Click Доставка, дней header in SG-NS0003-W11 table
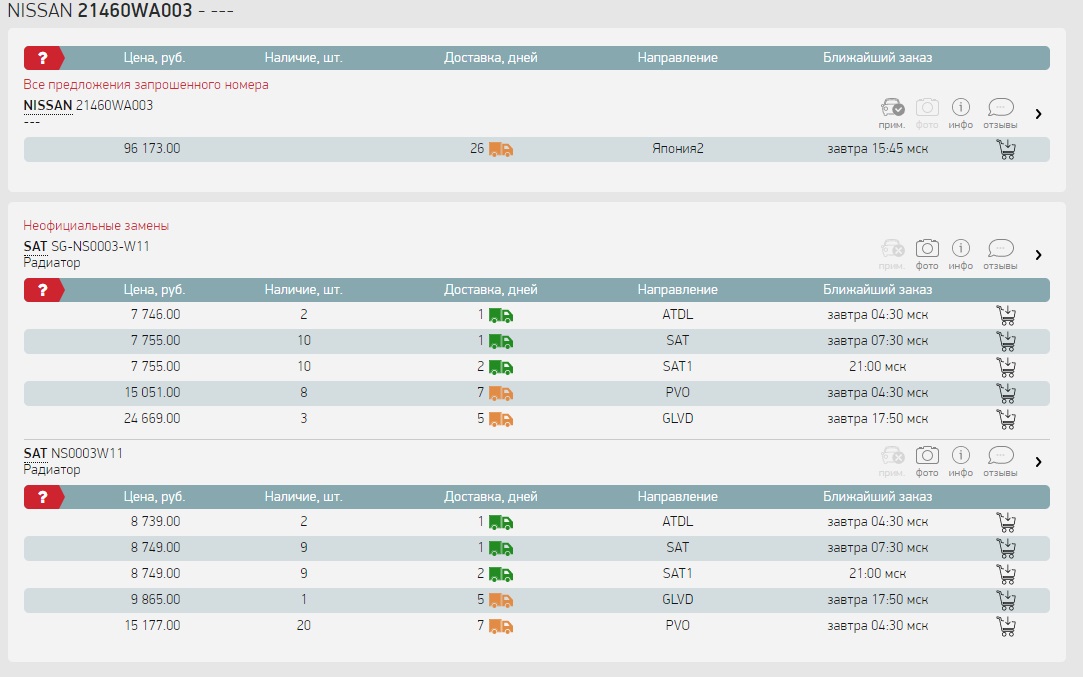This screenshot has width=1083, height=677. pyautogui.click(x=490, y=289)
